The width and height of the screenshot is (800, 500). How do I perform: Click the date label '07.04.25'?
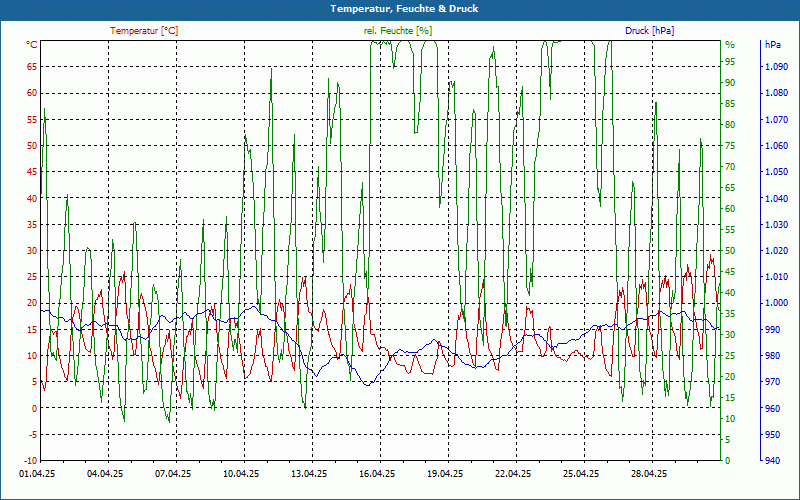[x=173, y=474]
